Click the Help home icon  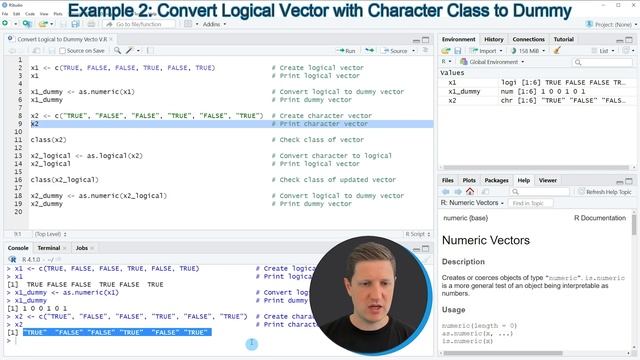tap(470, 191)
